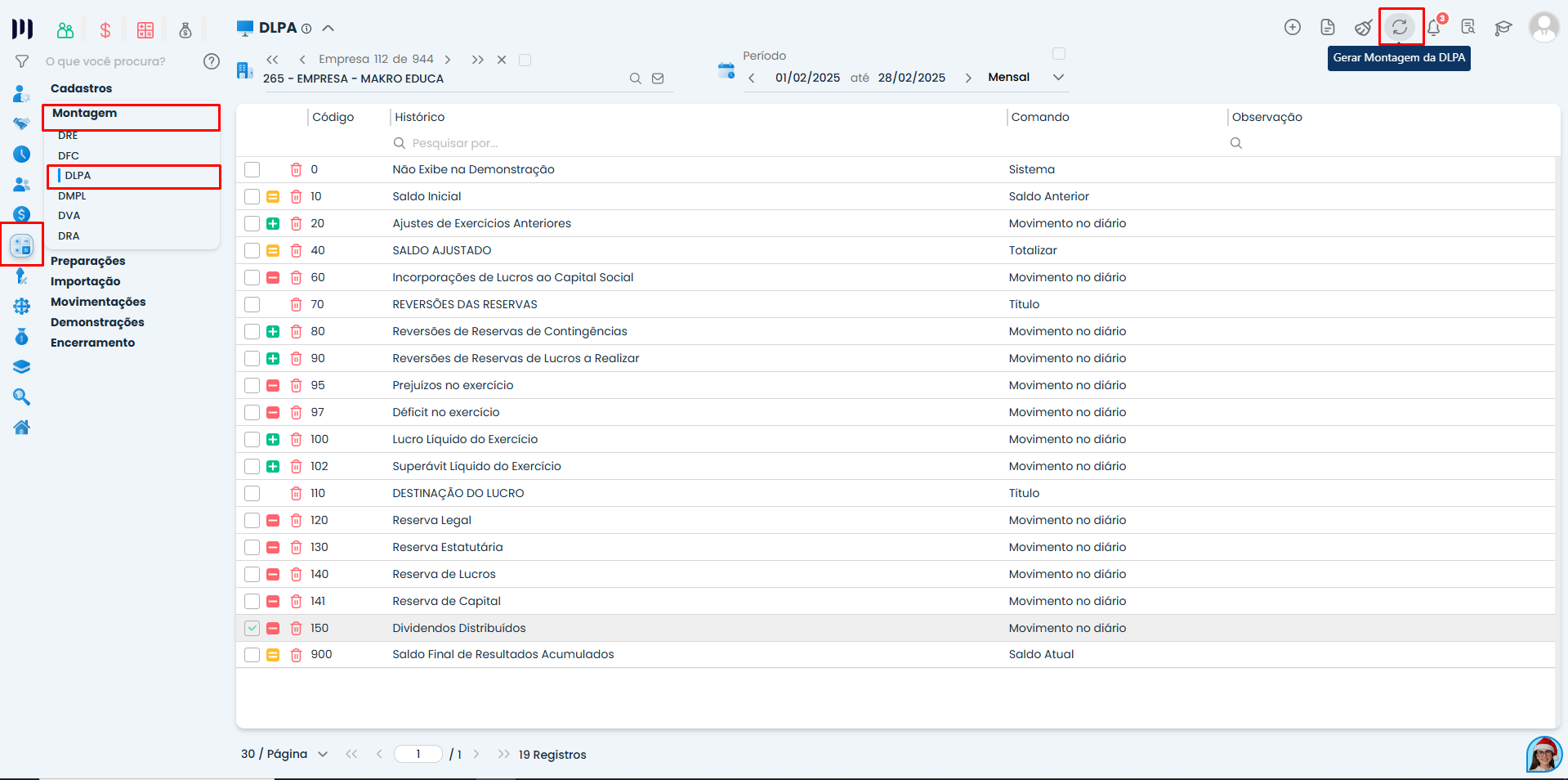
Task: Click the company search magnifier icon
Action: [x=635, y=78]
